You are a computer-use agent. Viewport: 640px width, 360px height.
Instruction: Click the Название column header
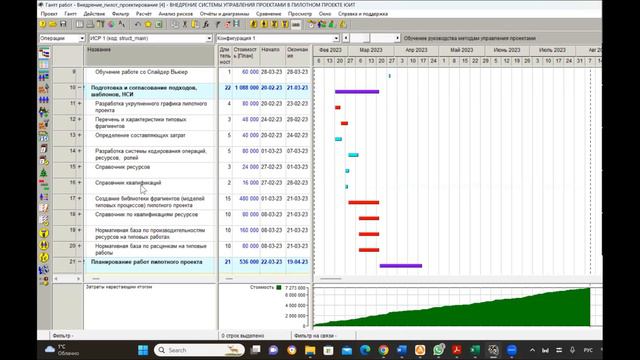click(150, 56)
